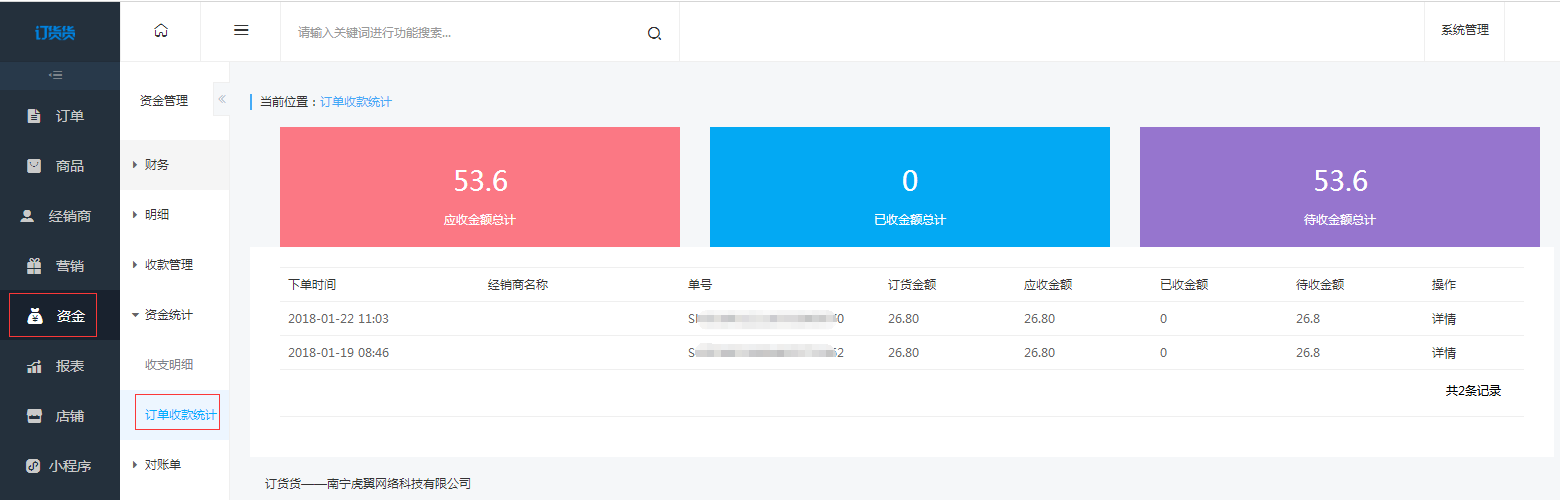Click the 已收金额 column header
1560x500 pixels.
coord(1184,285)
